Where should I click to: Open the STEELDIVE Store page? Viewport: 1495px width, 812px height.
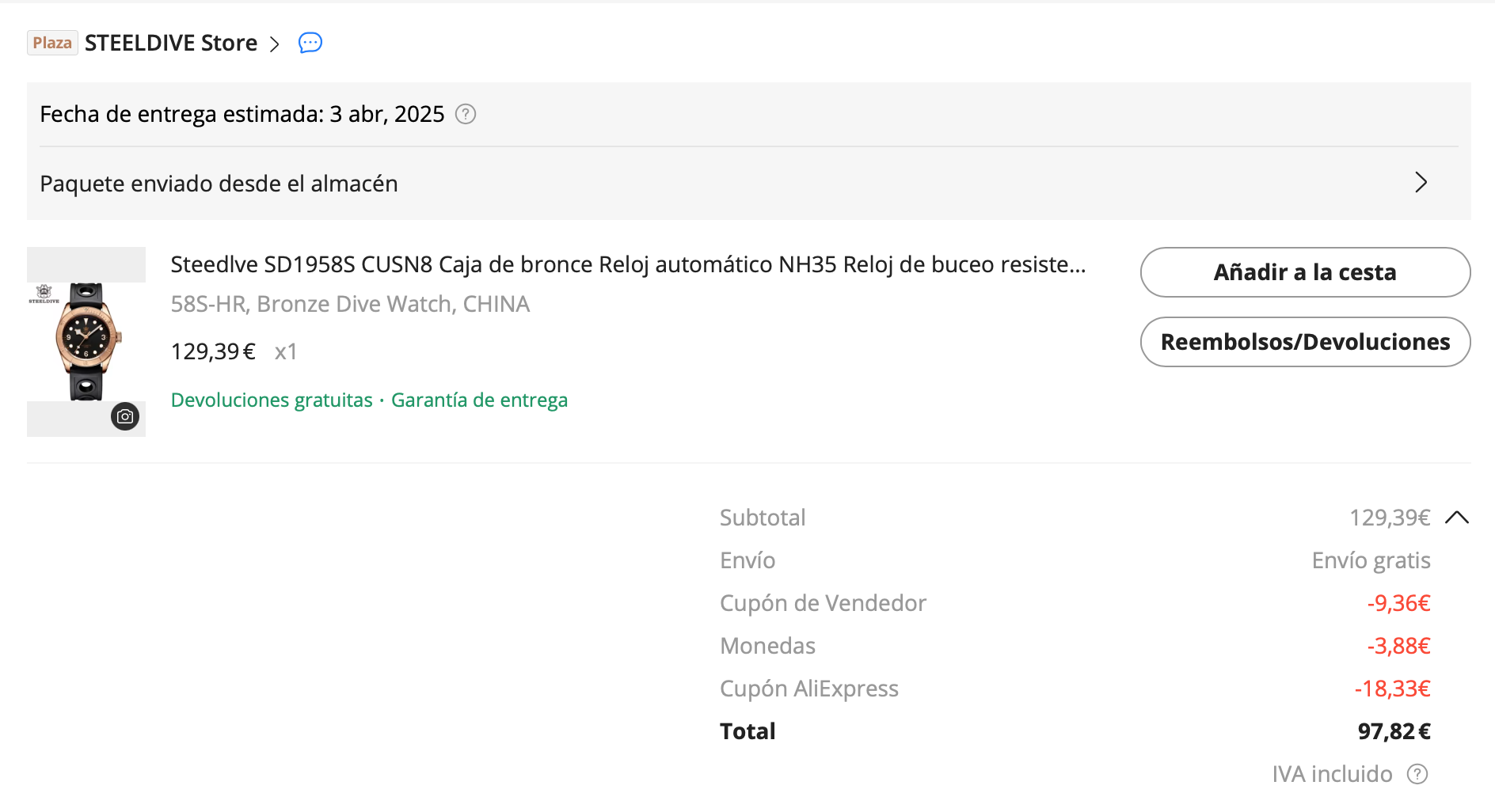[171, 43]
